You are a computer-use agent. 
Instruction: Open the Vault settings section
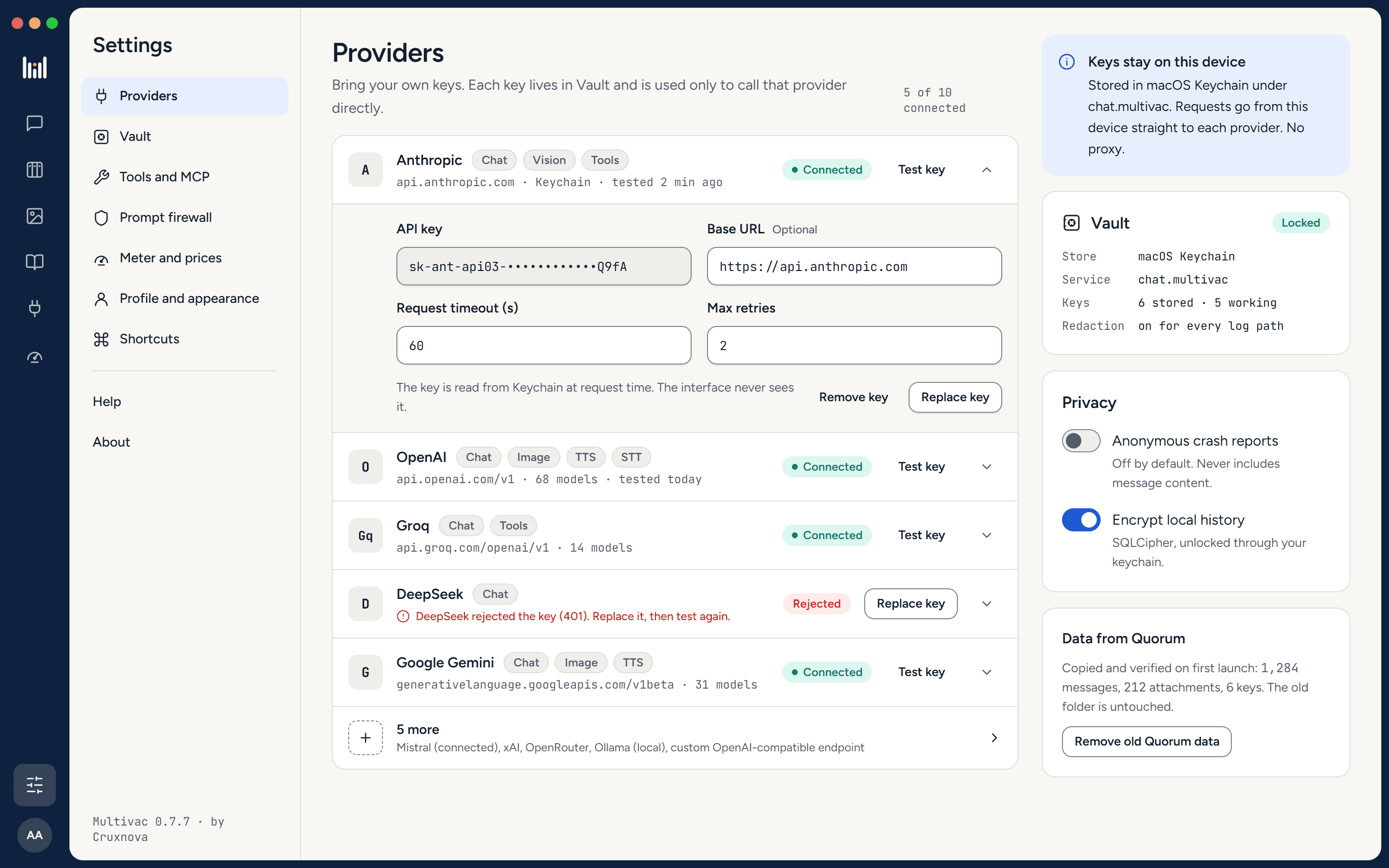pyautogui.click(x=184, y=136)
